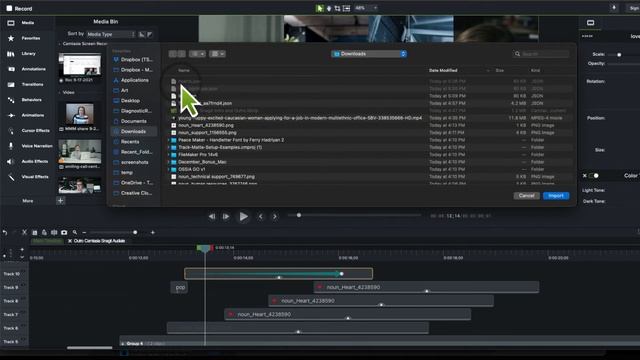Click the Voice Narration microphone icon
The image size is (640, 360).
(11, 146)
